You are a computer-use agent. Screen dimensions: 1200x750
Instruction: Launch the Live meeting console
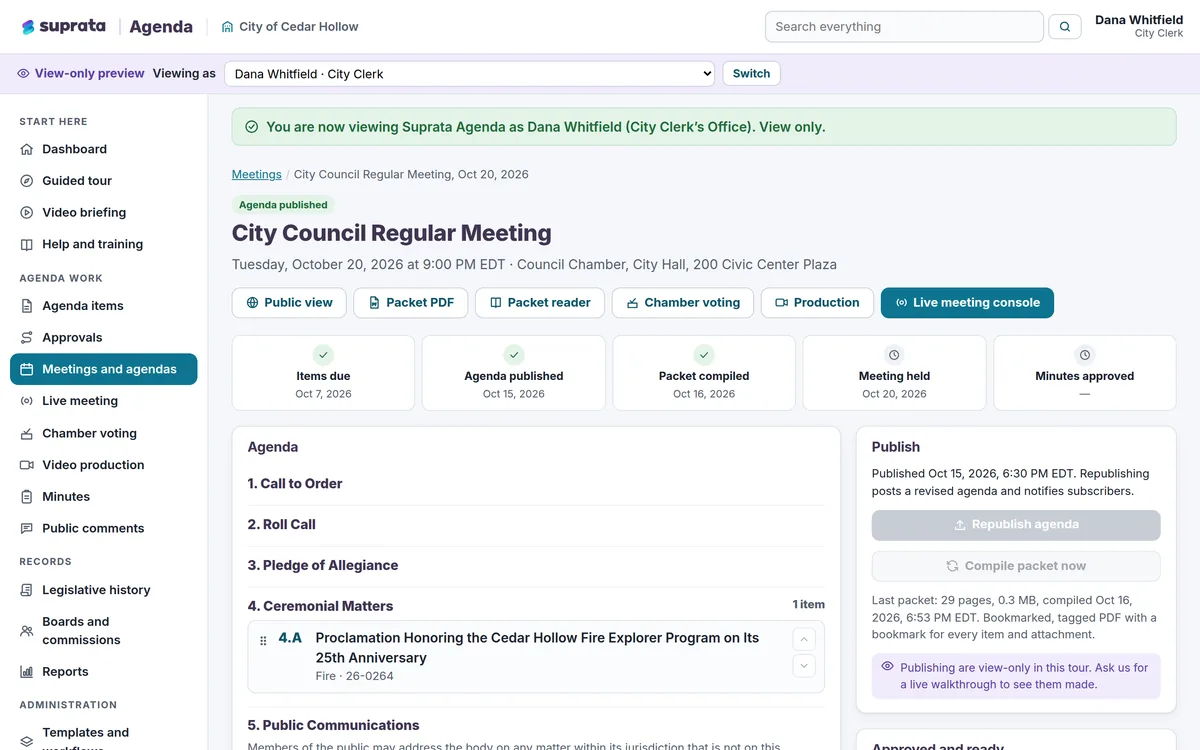tap(967, 303)
